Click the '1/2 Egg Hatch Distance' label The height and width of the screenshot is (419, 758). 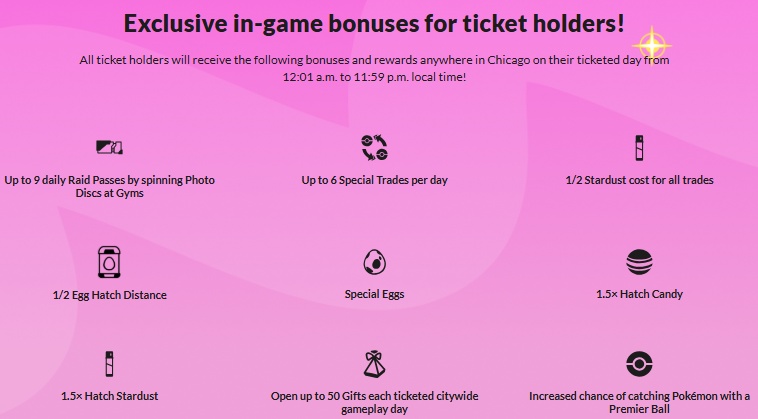coord(109,295)
